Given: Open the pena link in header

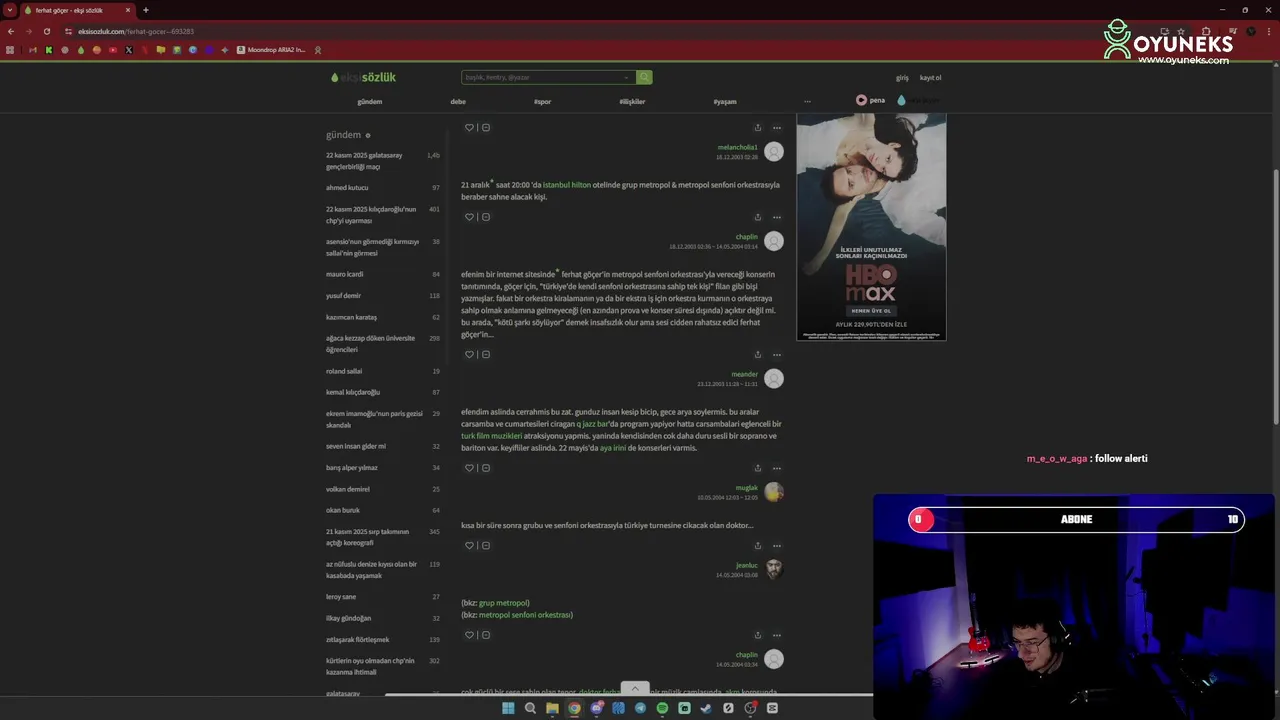Looking at the screenshot, I should [870, 100].
